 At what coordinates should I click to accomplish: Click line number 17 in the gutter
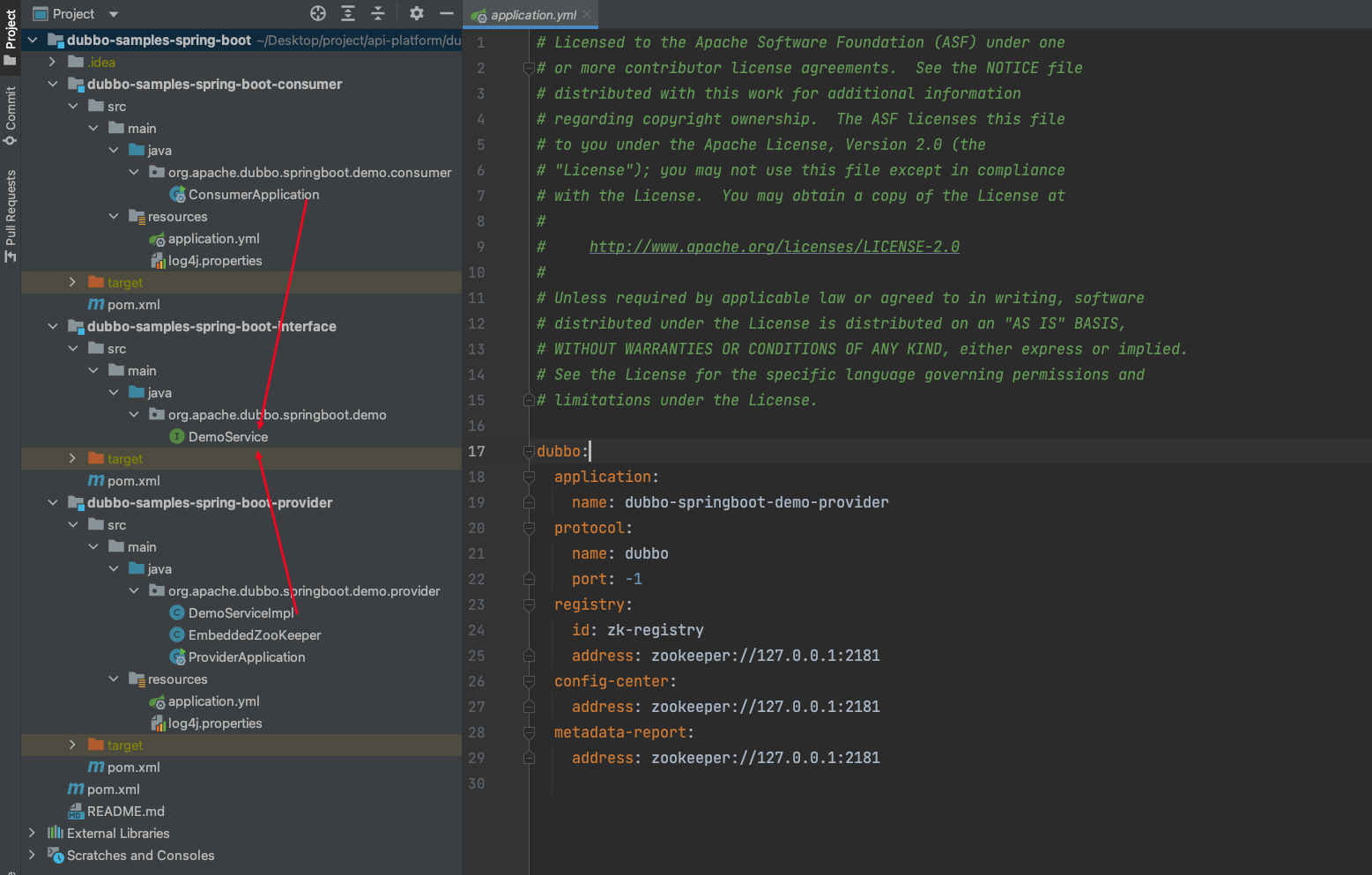click(476, 451)
